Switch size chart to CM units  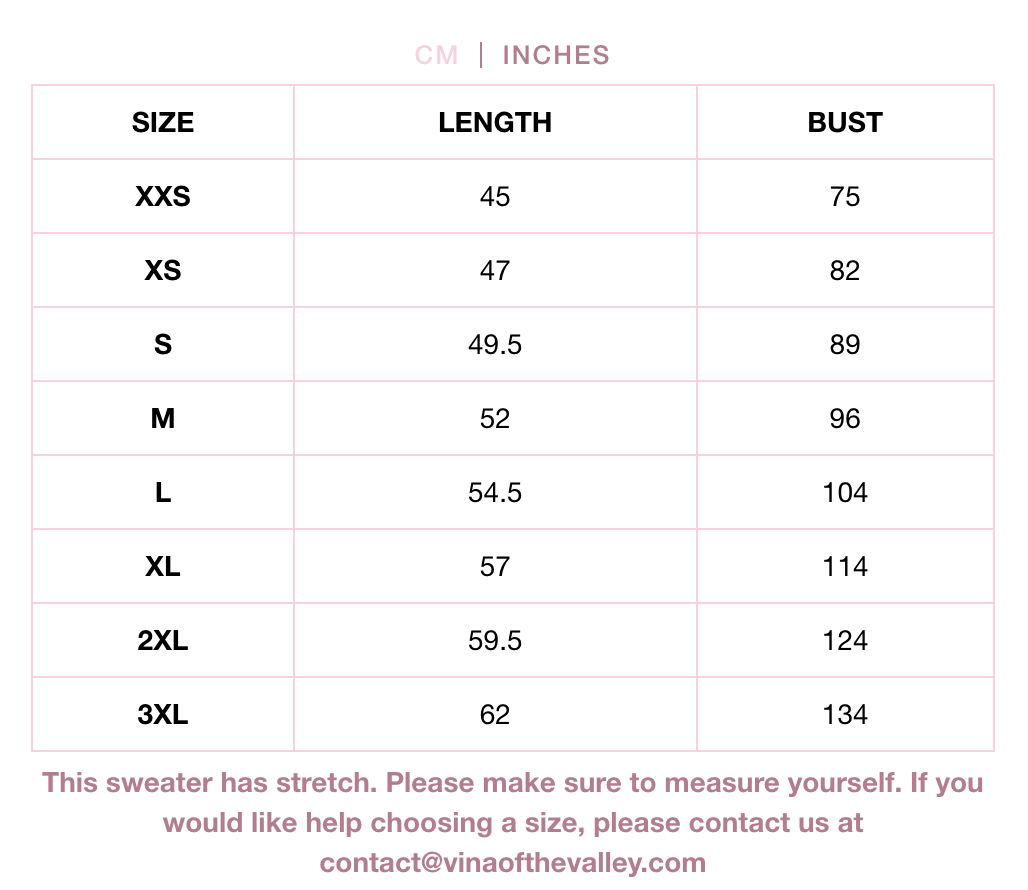coord(437,55)
